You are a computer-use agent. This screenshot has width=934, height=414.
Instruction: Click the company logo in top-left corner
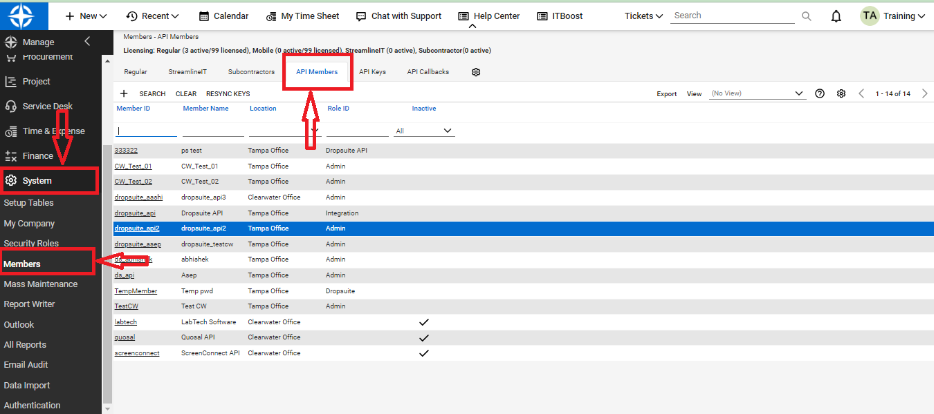[21, 17]
